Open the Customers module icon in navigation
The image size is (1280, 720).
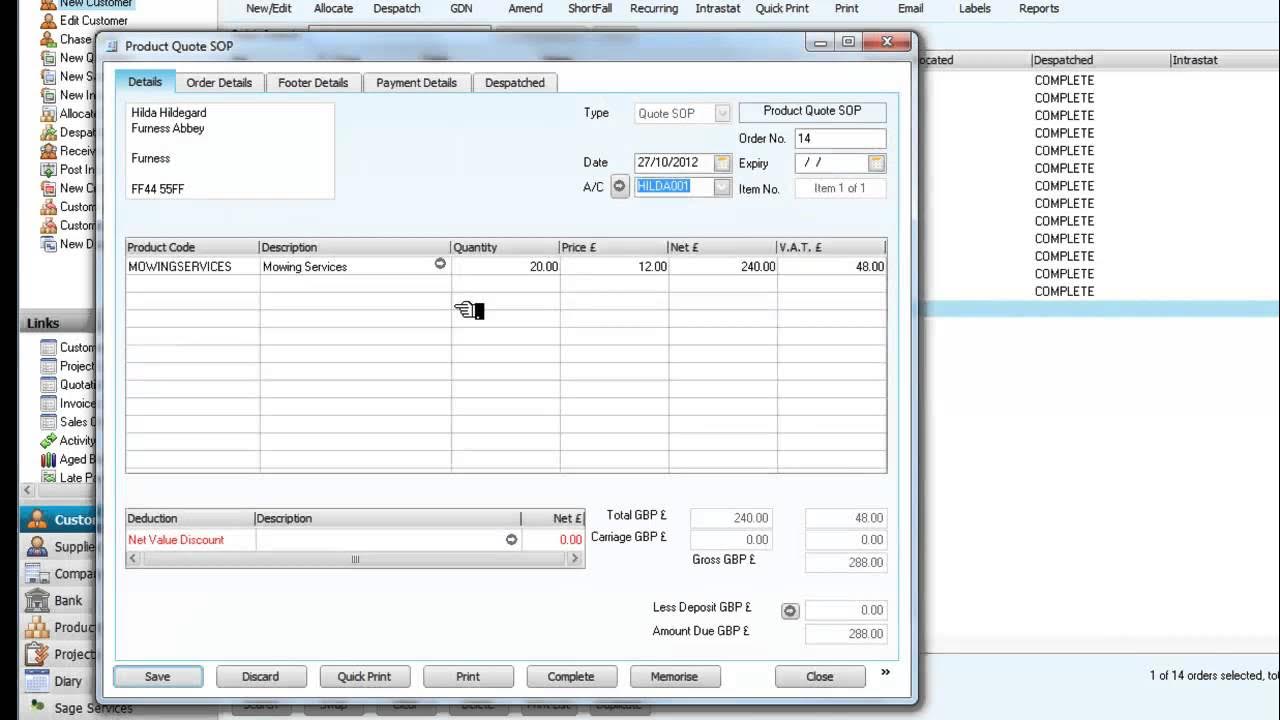tap(37, 519)
